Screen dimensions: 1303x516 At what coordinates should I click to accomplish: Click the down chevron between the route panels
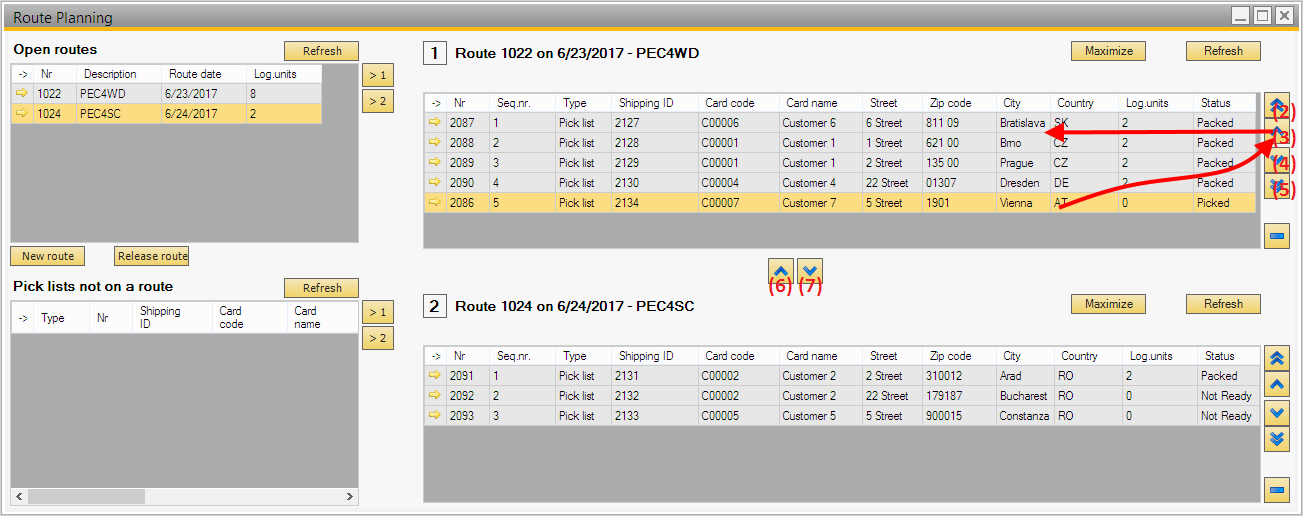click(x=810, y=270)
